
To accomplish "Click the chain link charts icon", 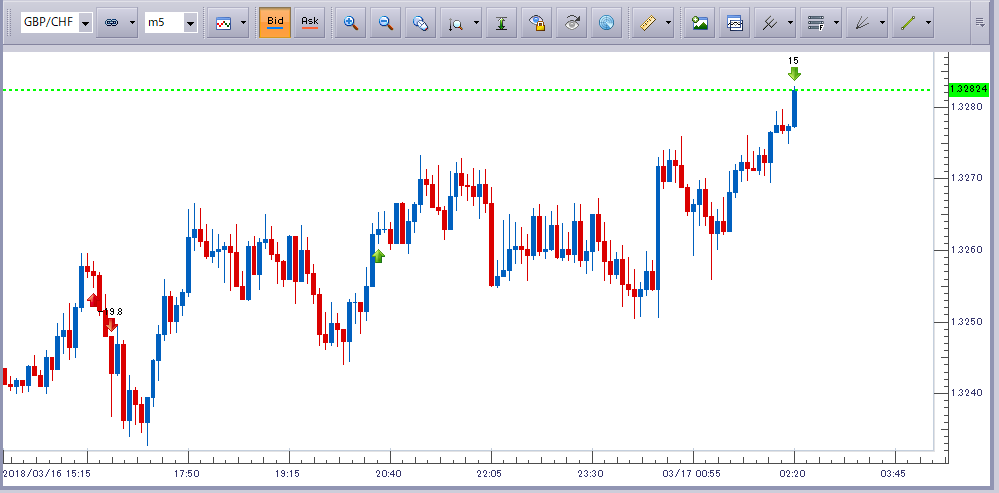I will click(111, 23).
